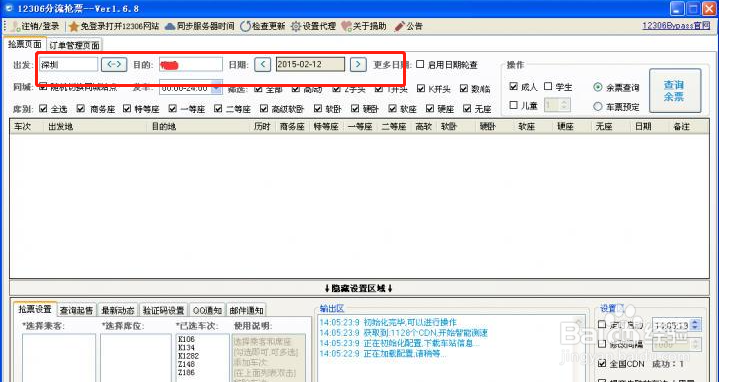Viewport: 730px width, 382px height.
Task: Switch to the 查询起售 tab
Action: [76, 310]
